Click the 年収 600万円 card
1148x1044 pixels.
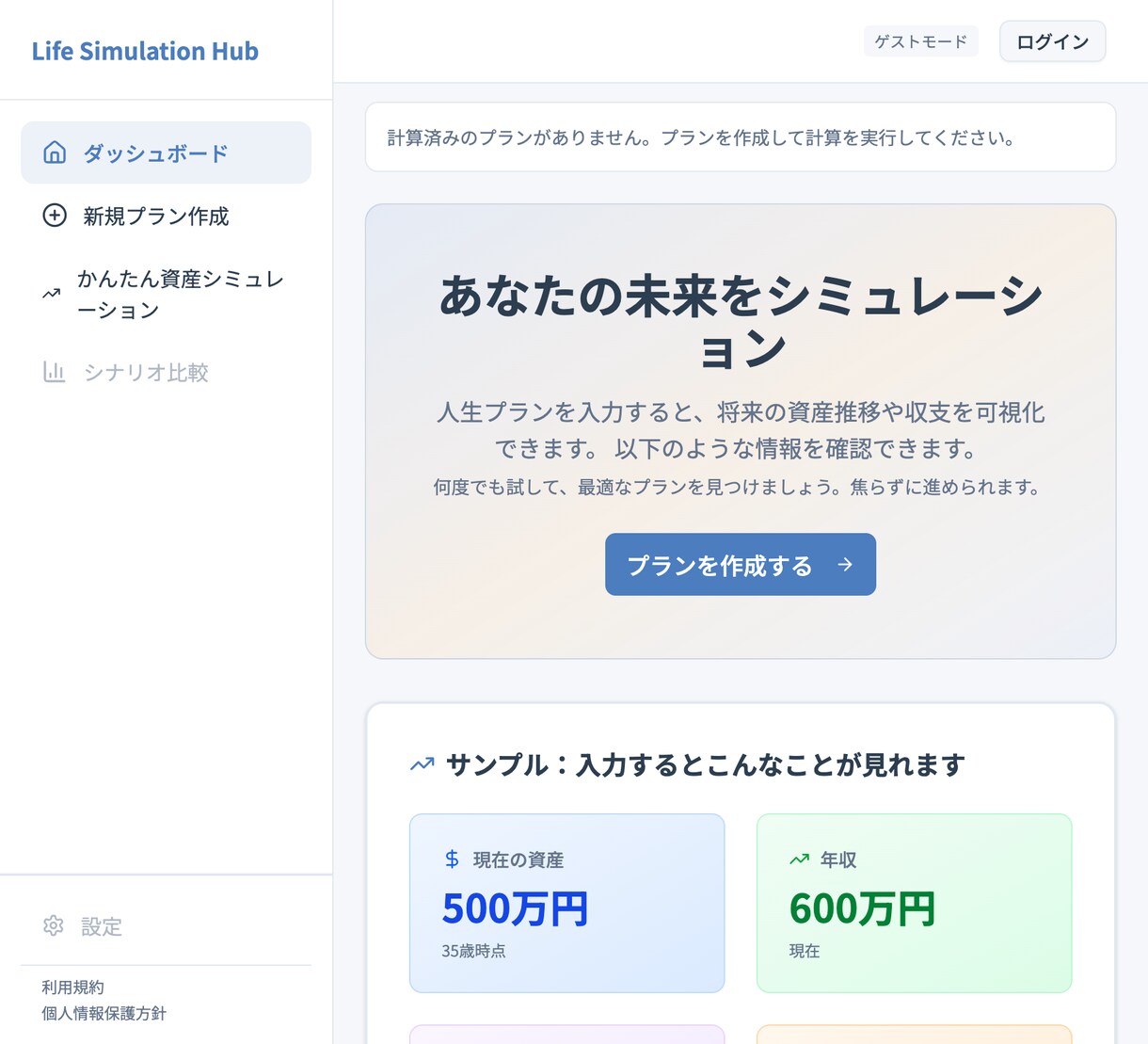915,903
